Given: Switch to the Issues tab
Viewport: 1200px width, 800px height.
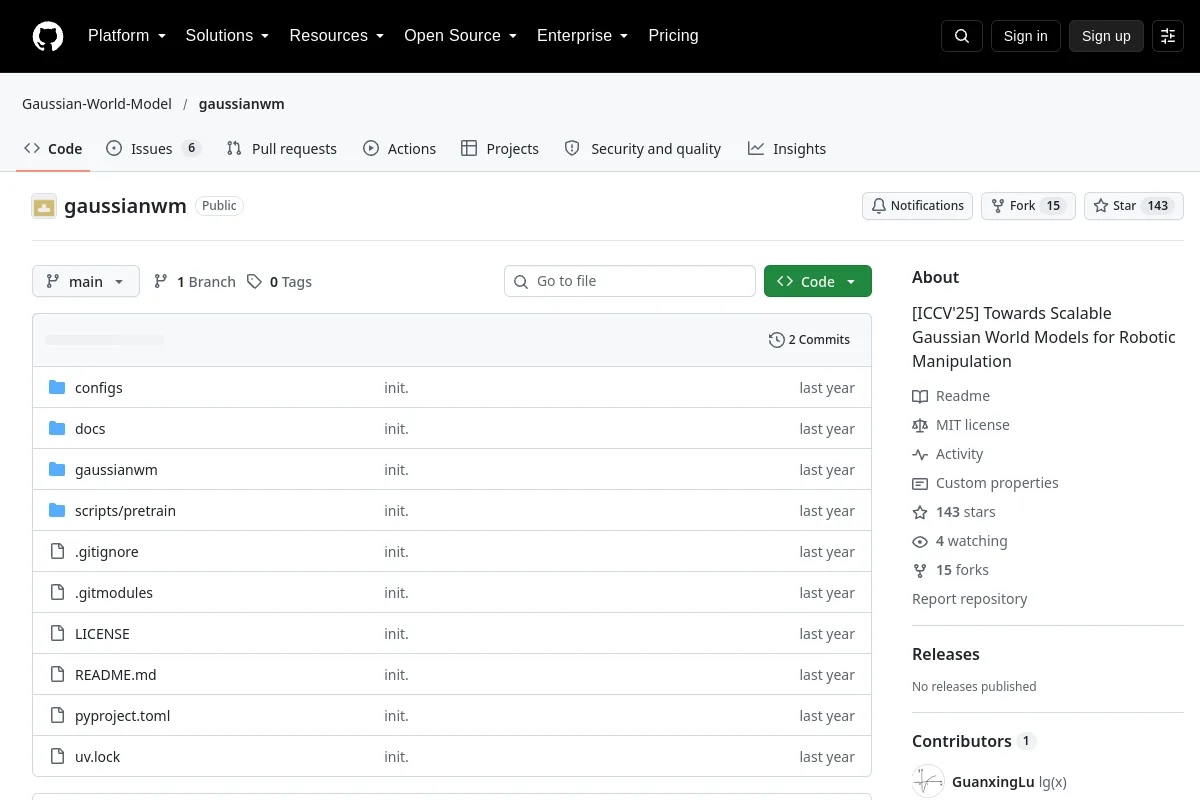Looking at the screenshot, I should 153,149.
